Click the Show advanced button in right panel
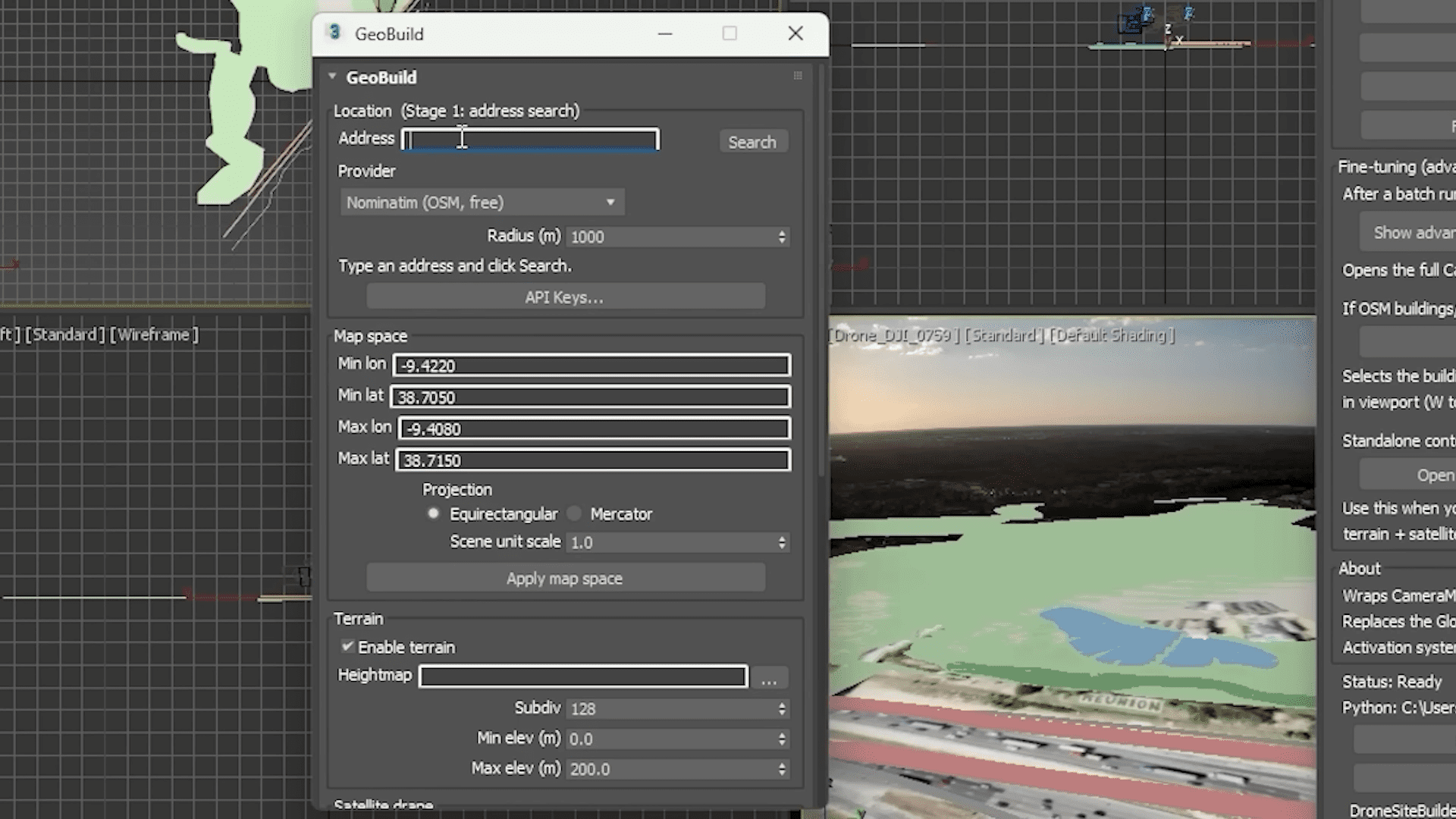 coord(1408,233)
